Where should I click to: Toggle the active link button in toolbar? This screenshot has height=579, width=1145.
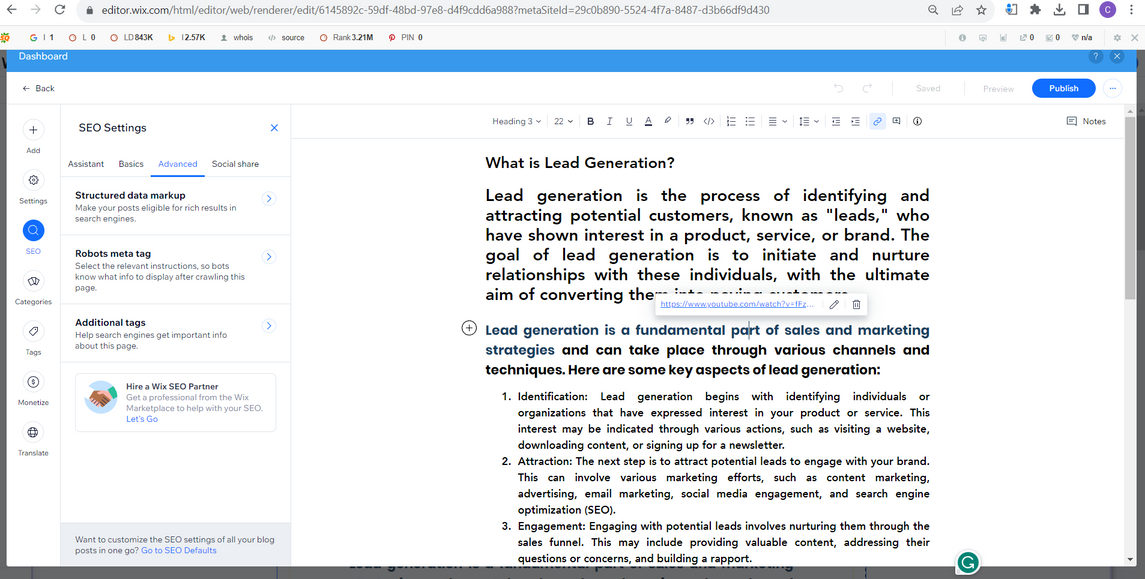point(878,121)
